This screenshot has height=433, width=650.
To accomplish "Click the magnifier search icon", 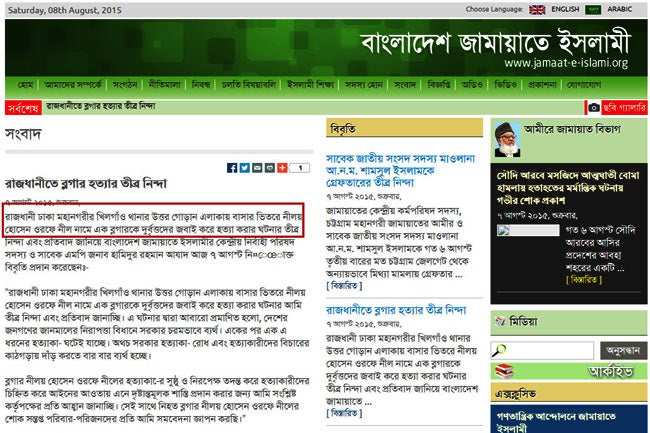I will (x=499, y=351).
